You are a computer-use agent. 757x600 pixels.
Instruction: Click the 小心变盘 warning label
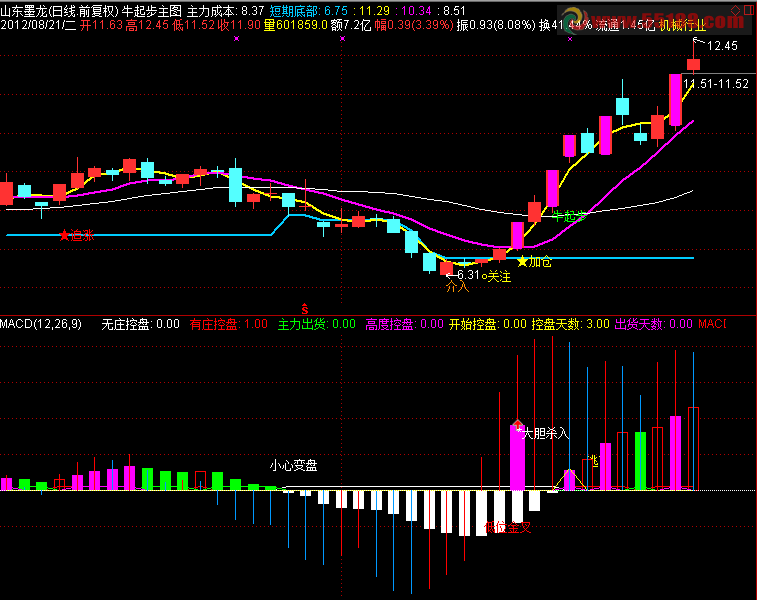click(x=294, y=466)
